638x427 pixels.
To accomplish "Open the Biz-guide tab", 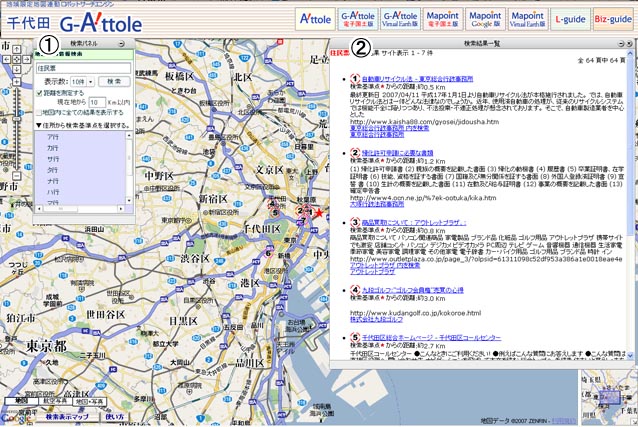I will tap(613, 19).
